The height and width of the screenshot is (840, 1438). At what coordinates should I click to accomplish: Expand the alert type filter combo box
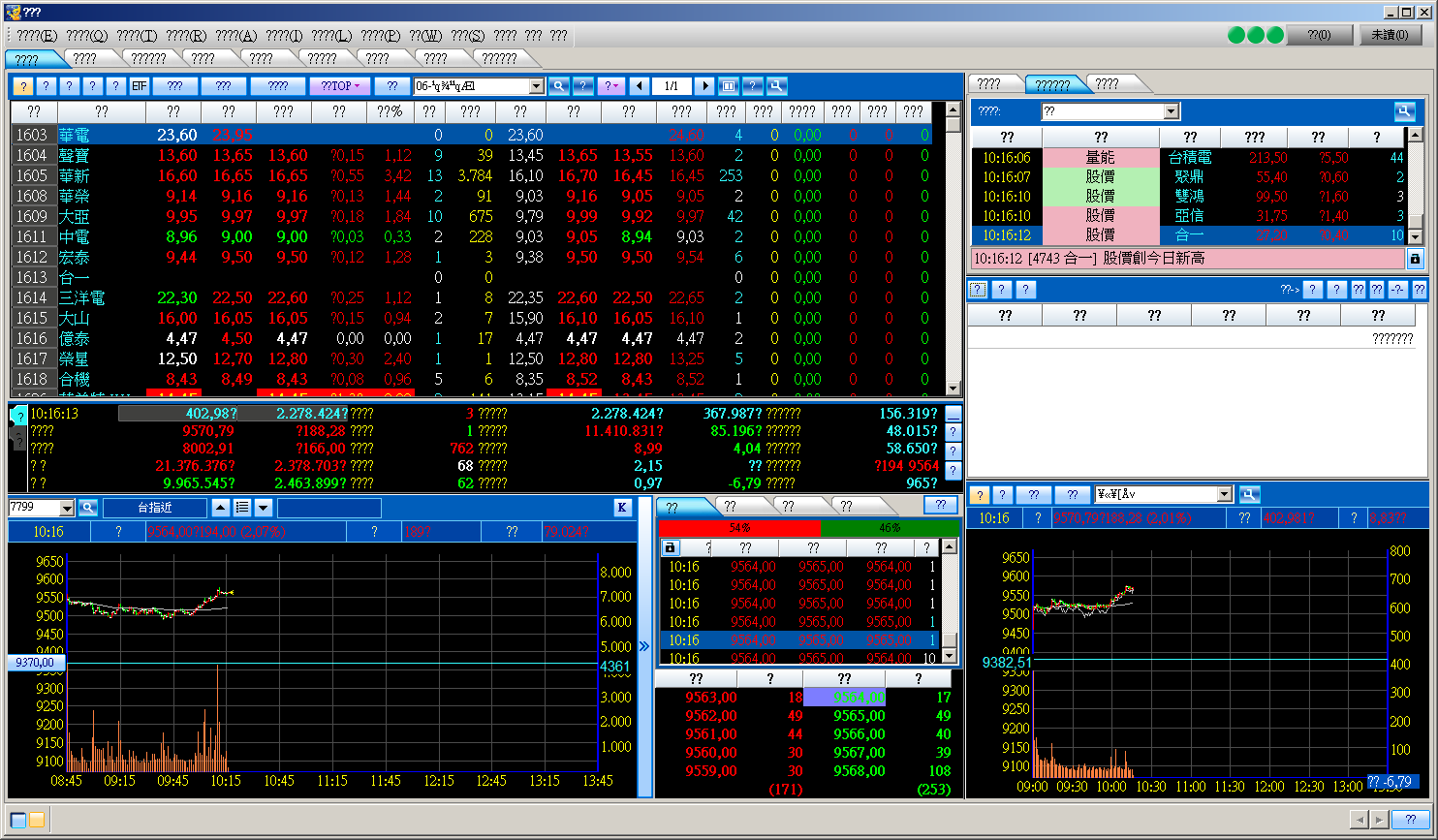[1171, 112]
